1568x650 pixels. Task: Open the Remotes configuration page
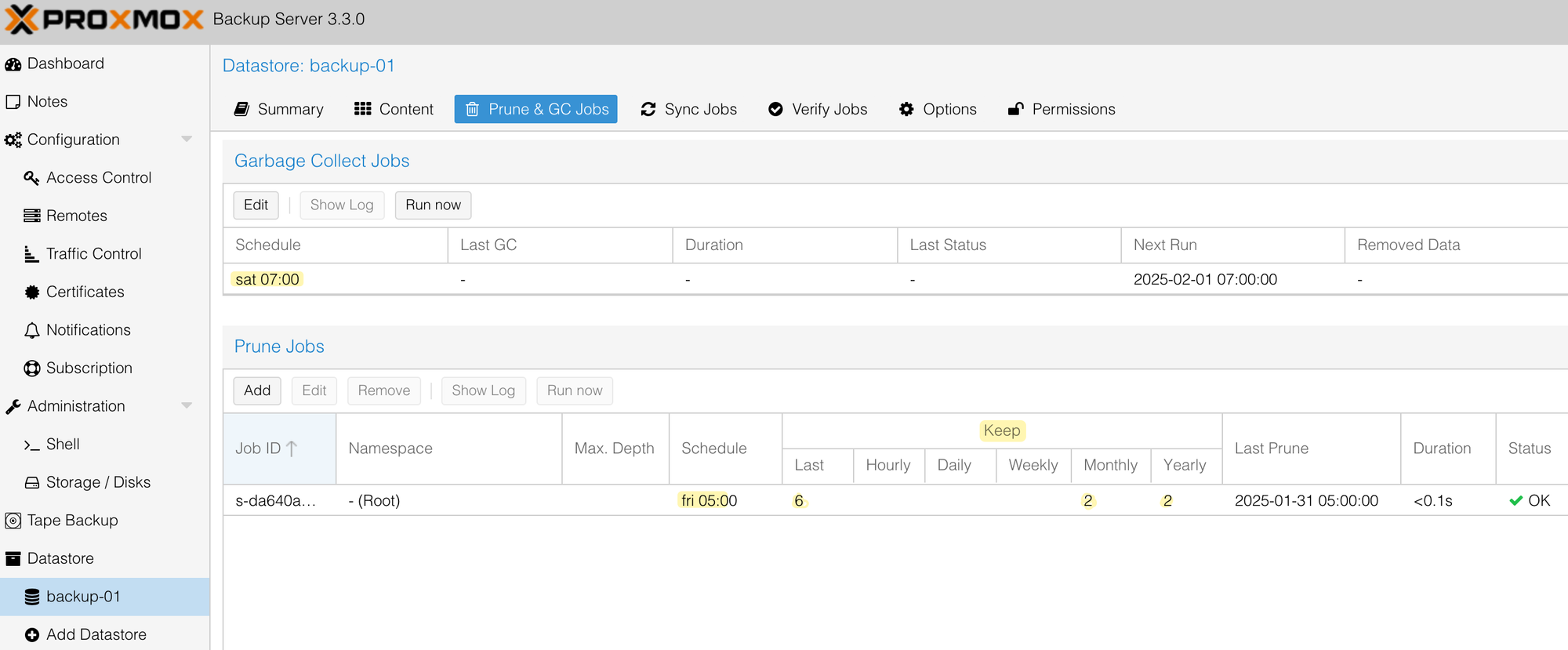[x=105, y=216]
